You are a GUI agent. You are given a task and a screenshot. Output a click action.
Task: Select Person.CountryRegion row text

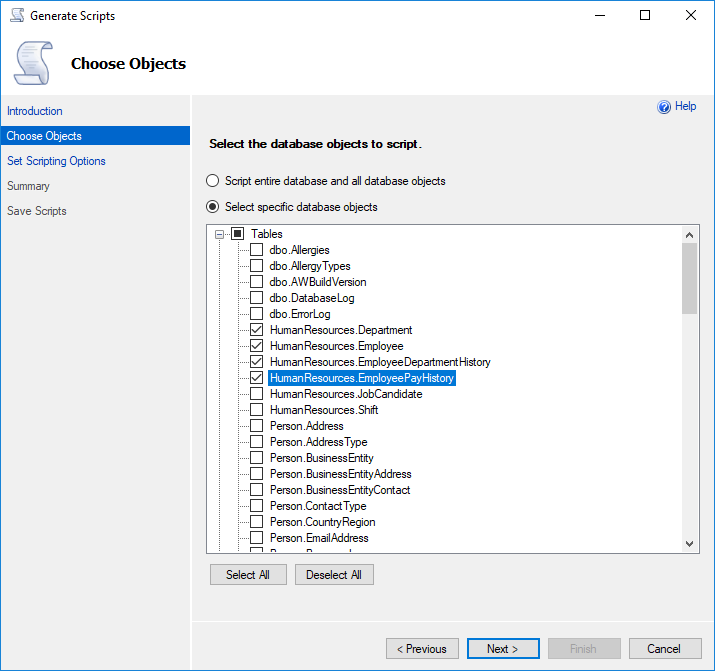click(323, 521)
